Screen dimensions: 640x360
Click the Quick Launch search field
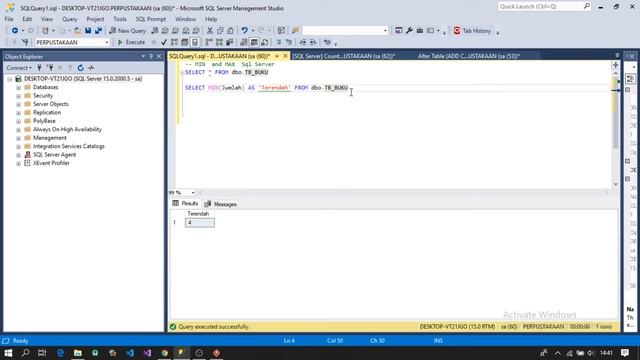pos(544,7)
